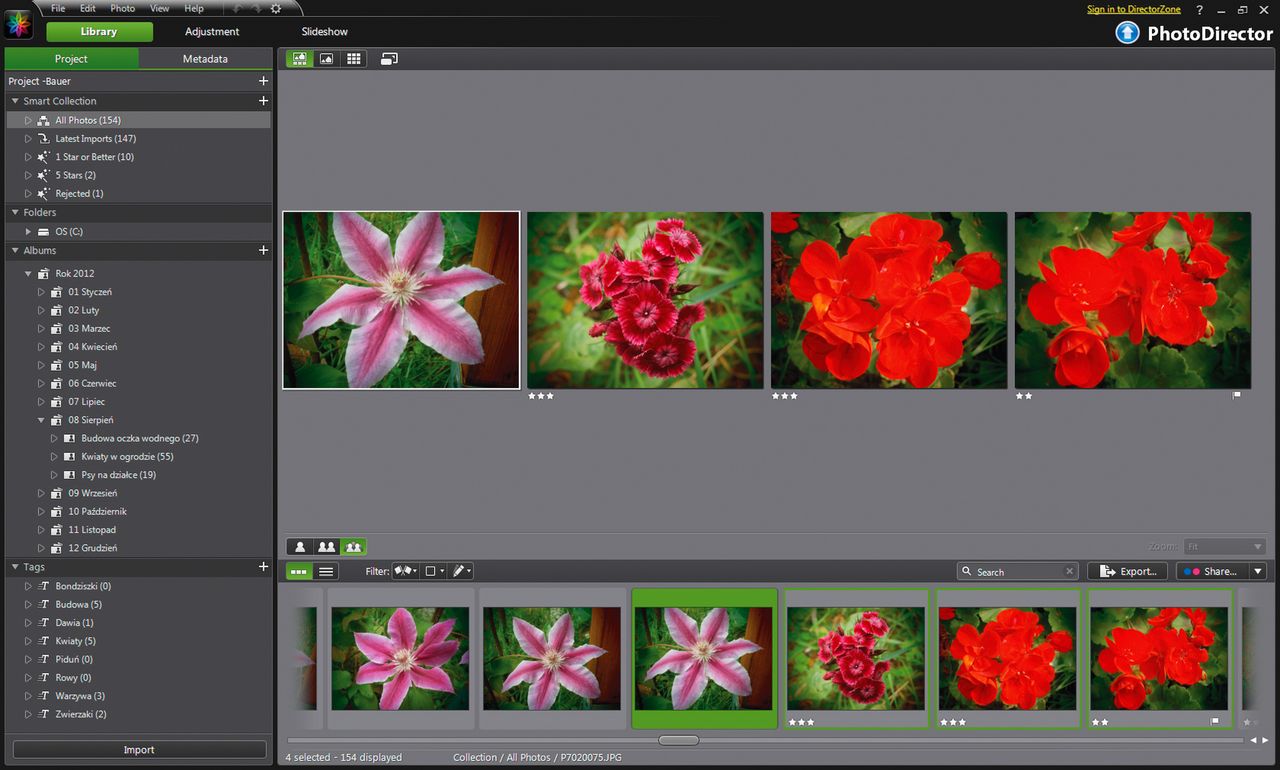Collapse the 08 Sierpień album folder
This screenshot has width=1280, height=770.
pos(41,420)
